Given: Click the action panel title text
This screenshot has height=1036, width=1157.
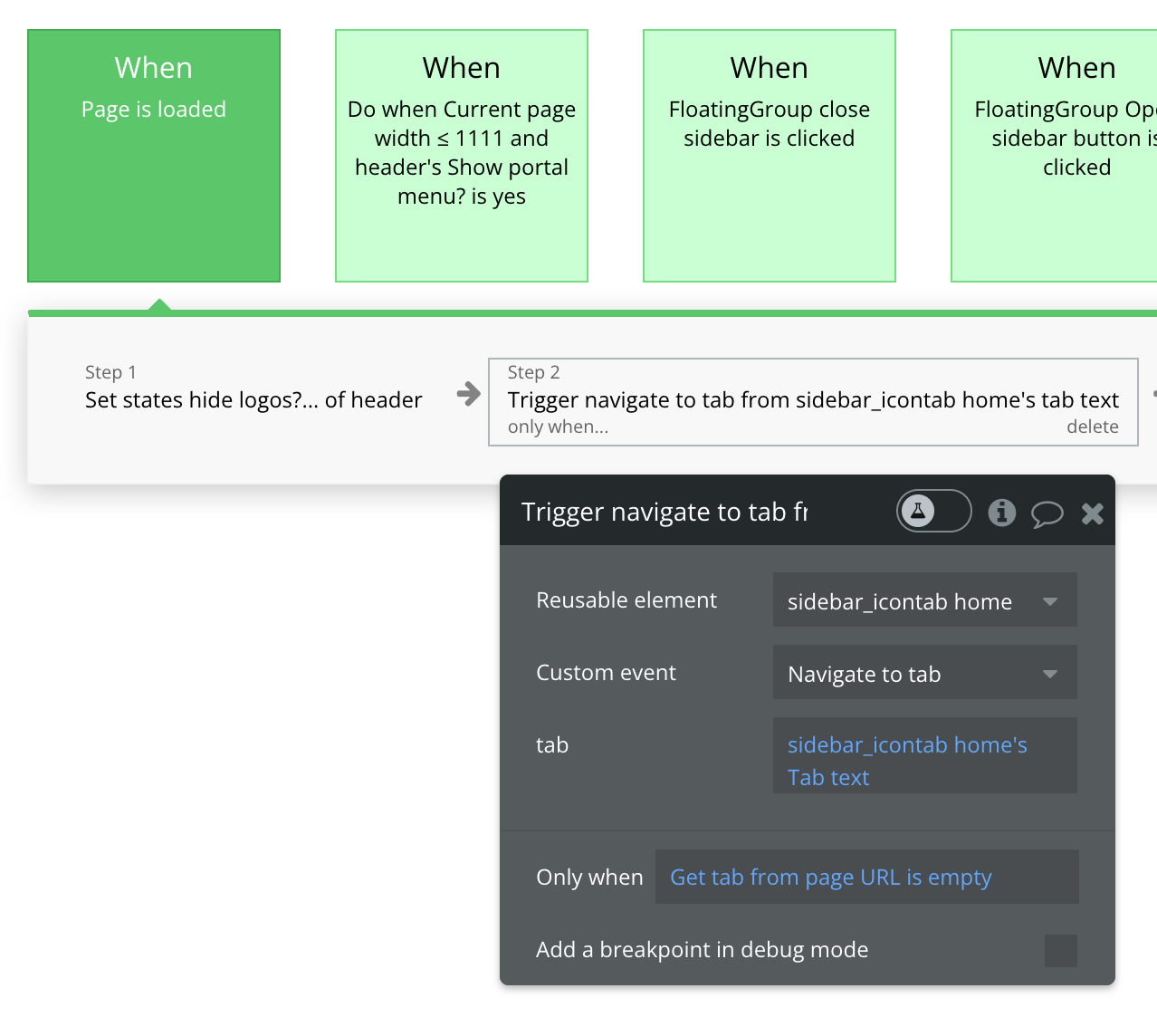Looking at the screenshot, I should click(665, 512).
